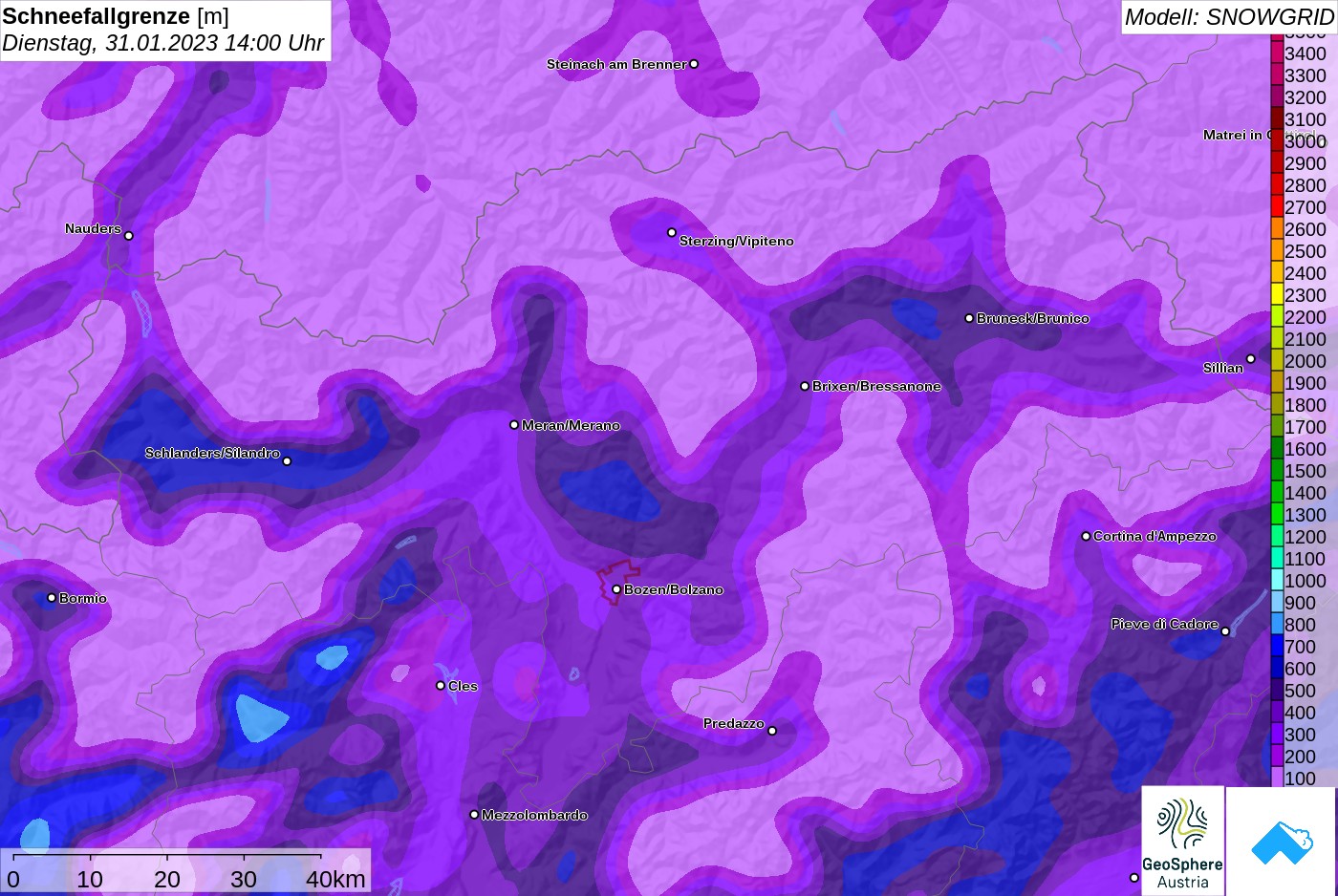1338x896 pixels.
Task: Click the 100 light purple legend swatch
Action: tap(1277, 778)
